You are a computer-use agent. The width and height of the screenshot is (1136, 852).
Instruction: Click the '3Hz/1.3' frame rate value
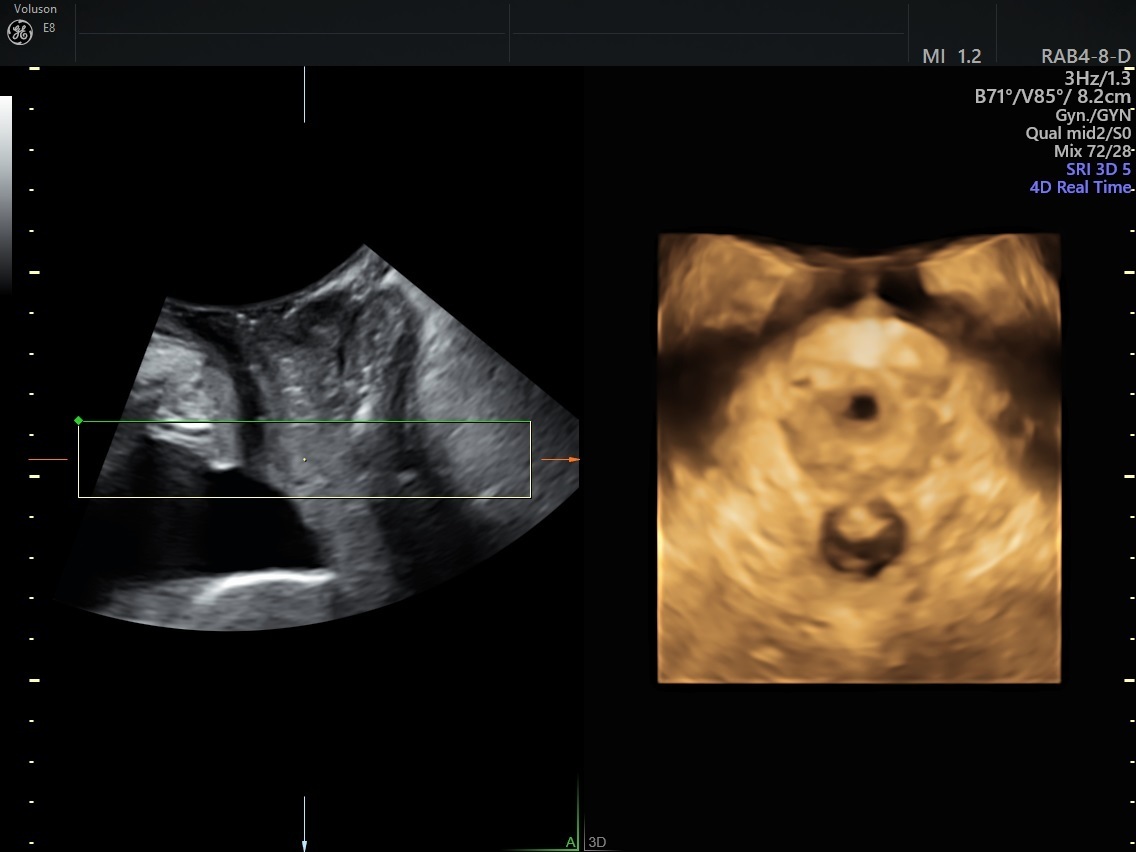pyautogui.click(x=1097, y=78)
